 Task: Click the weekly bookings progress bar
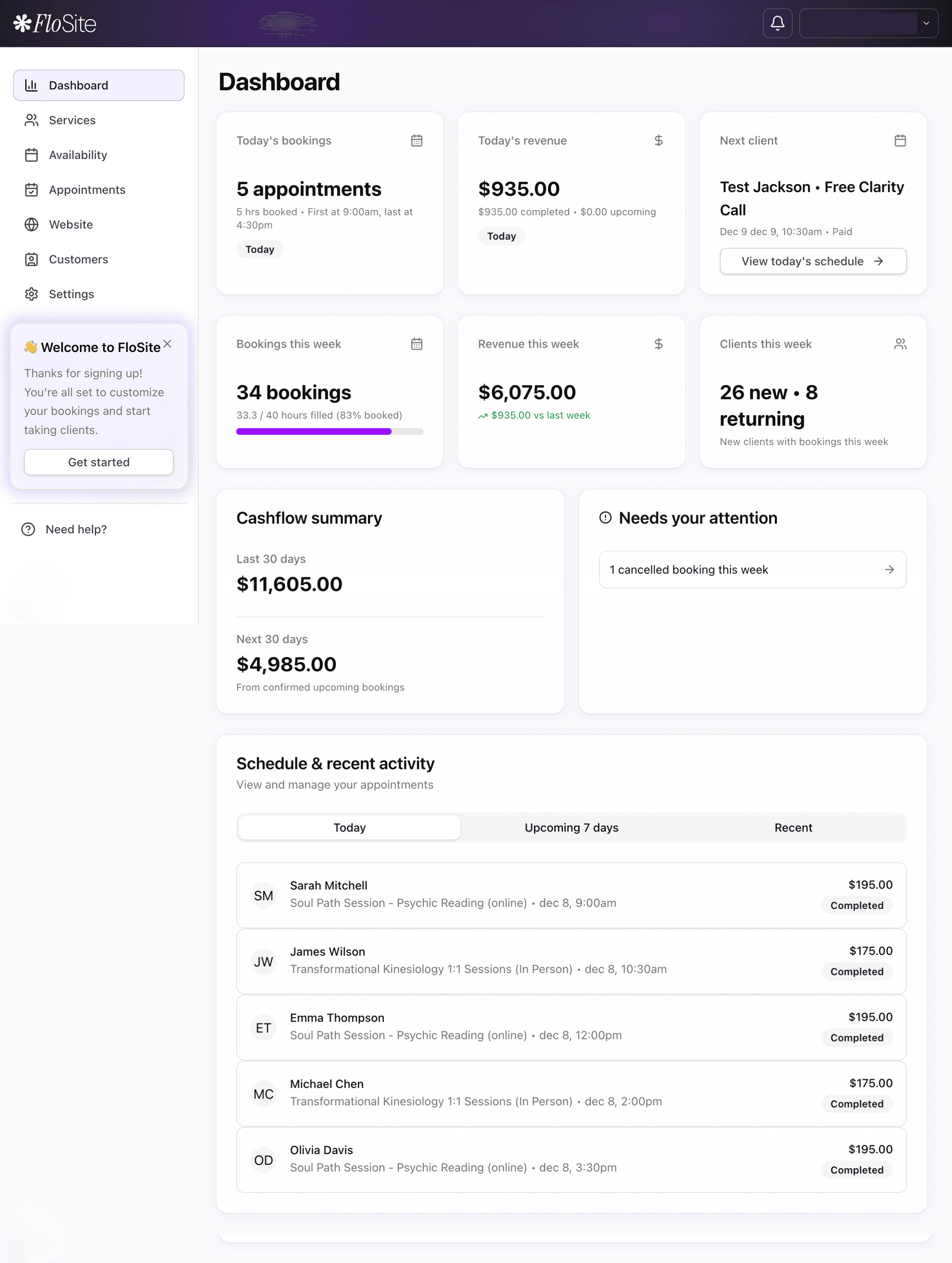(x=329, y=431)
